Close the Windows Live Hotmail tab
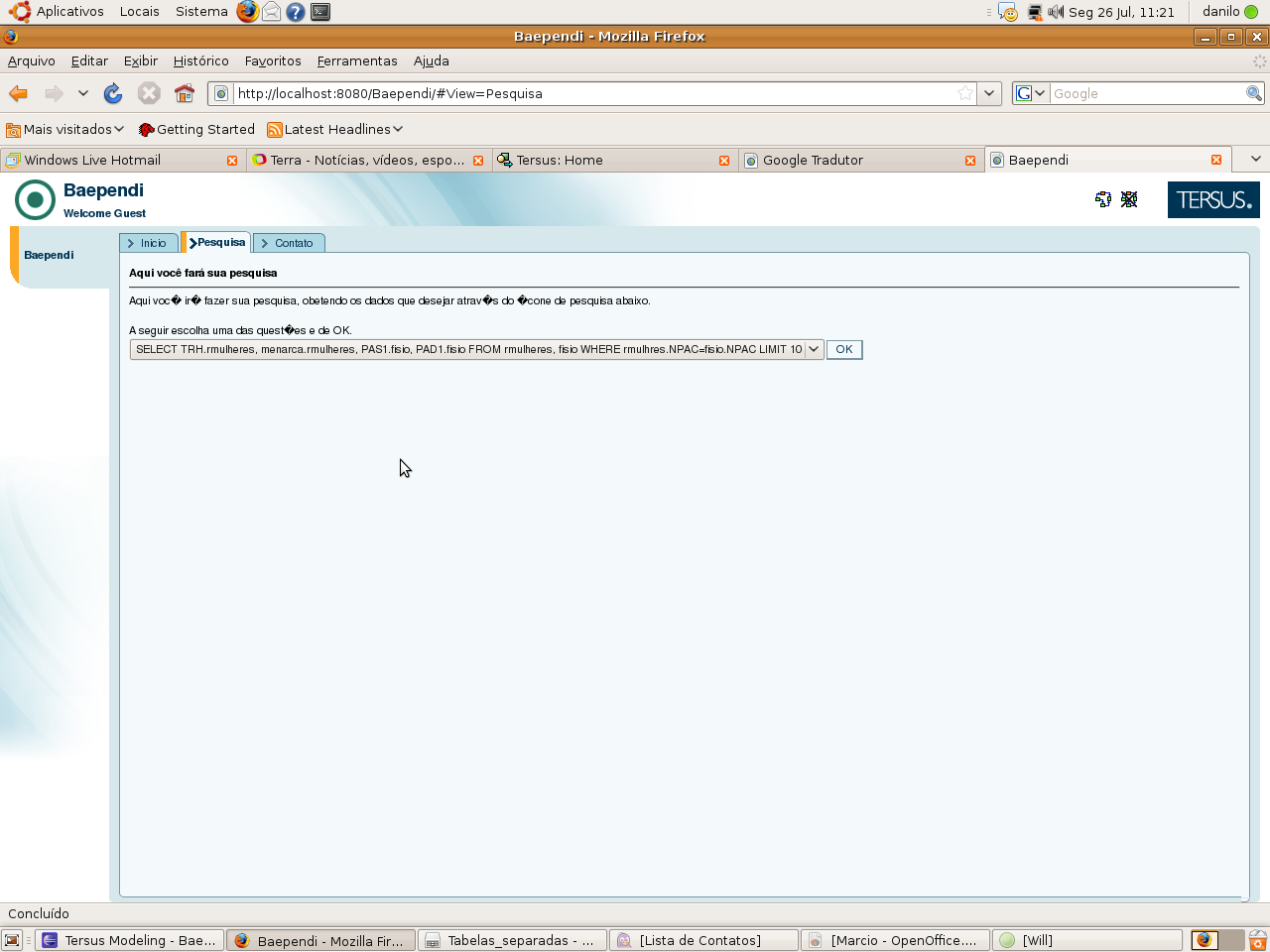Screen dimensions: 1270x952 click(232, 161)
